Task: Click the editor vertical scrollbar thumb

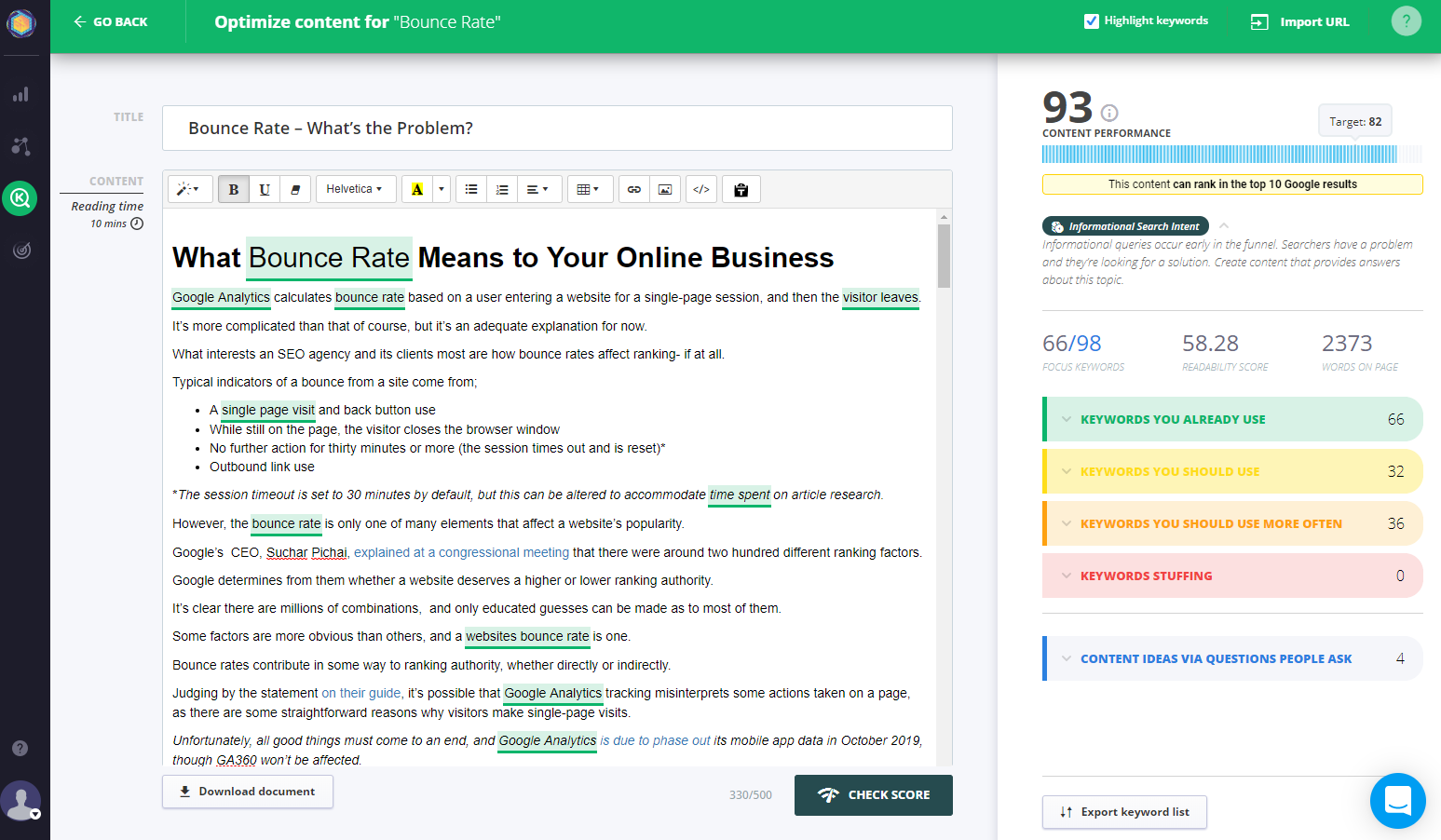Action: tap(944, 255)
